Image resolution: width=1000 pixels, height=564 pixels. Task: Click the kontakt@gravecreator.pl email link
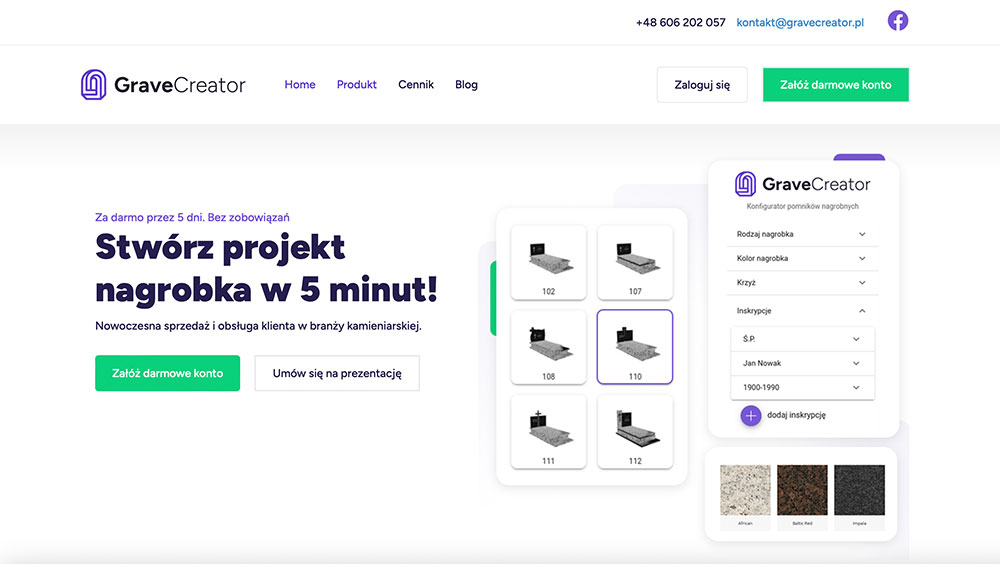pos(800,22)
